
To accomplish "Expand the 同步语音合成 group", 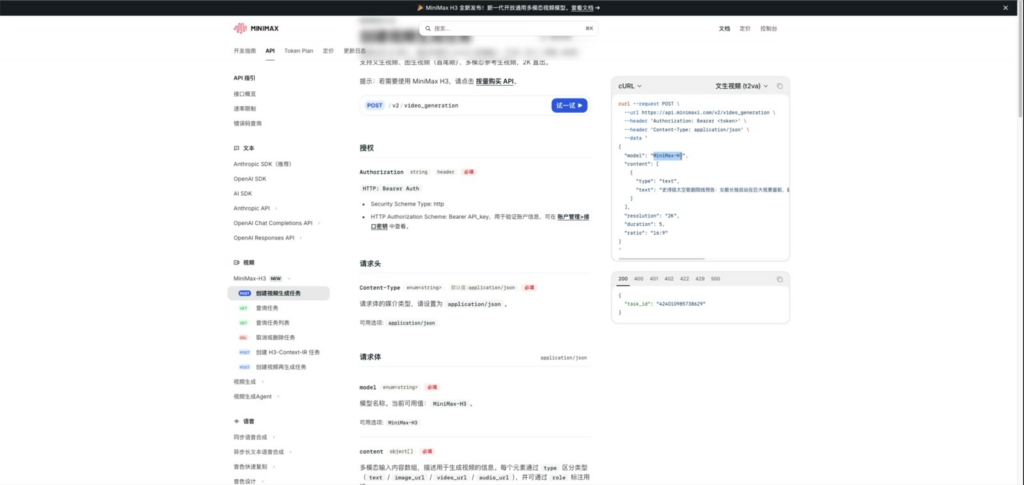I will point(254,437).
